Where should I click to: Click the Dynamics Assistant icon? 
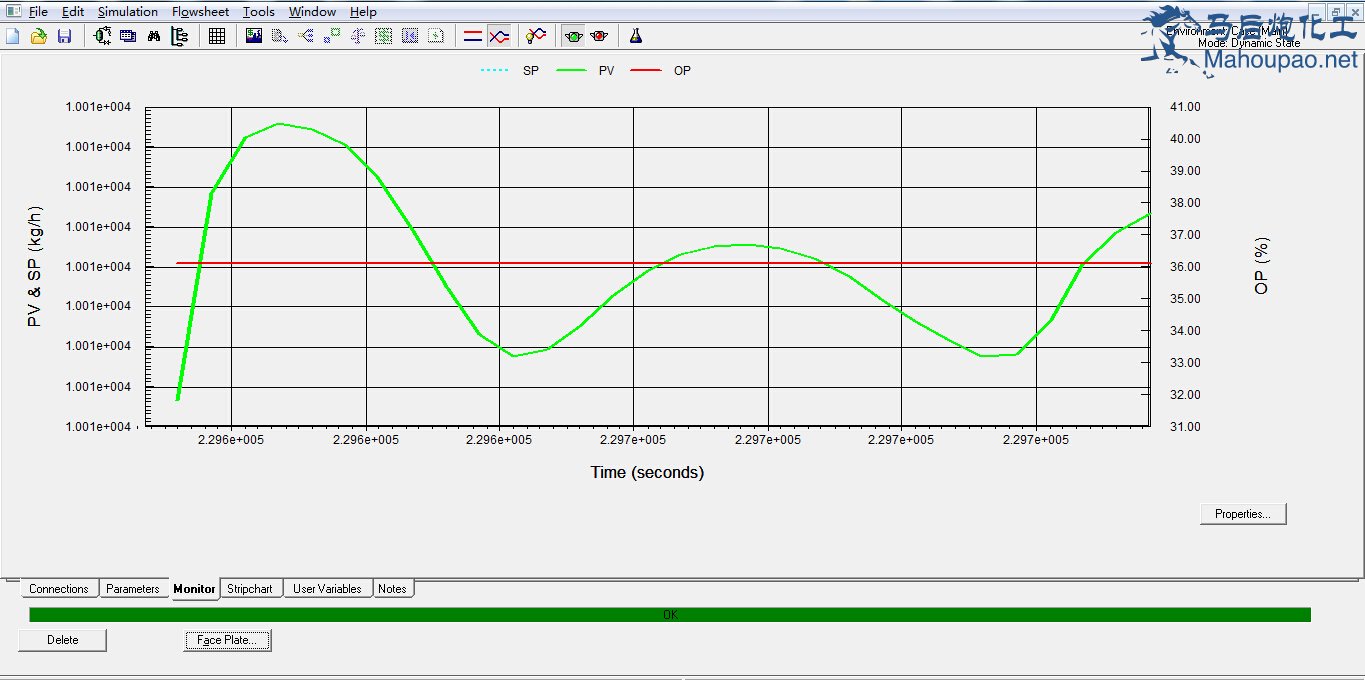(537, 36)
